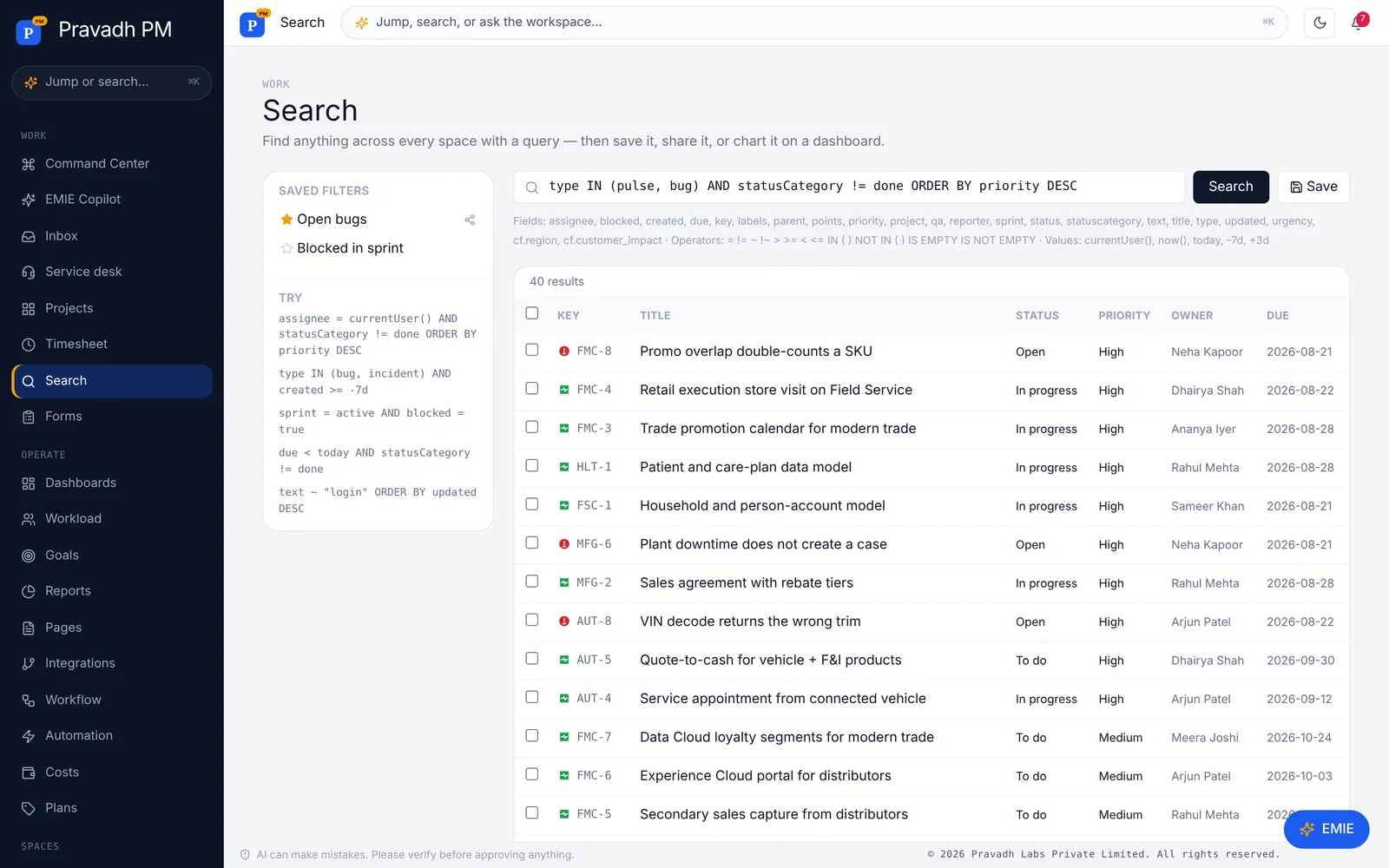Screen dimensions: 1389x868
Task: Open Promo overlap double-counts a SKU
Action: (756, 352)
